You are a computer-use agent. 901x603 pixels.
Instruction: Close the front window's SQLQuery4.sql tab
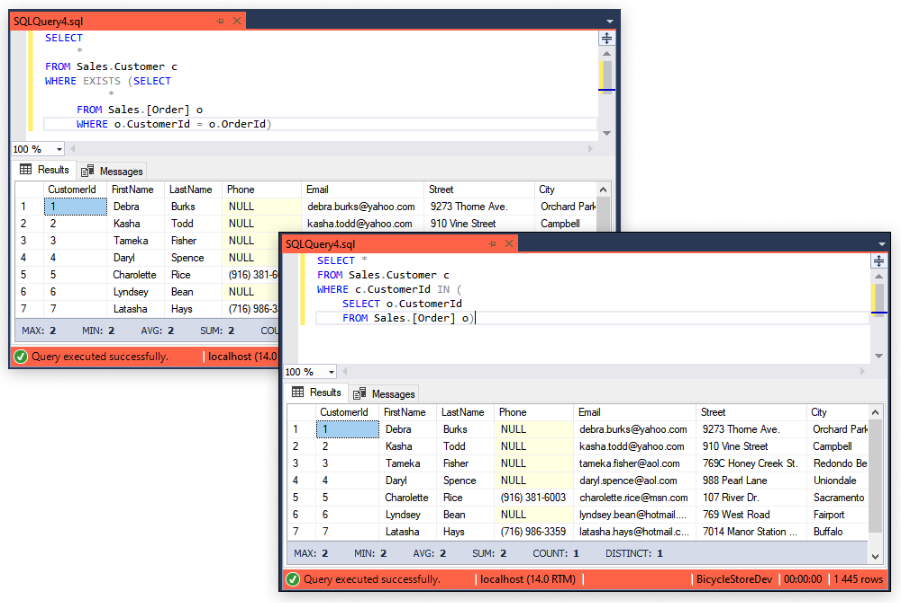[x=509, y=244]
